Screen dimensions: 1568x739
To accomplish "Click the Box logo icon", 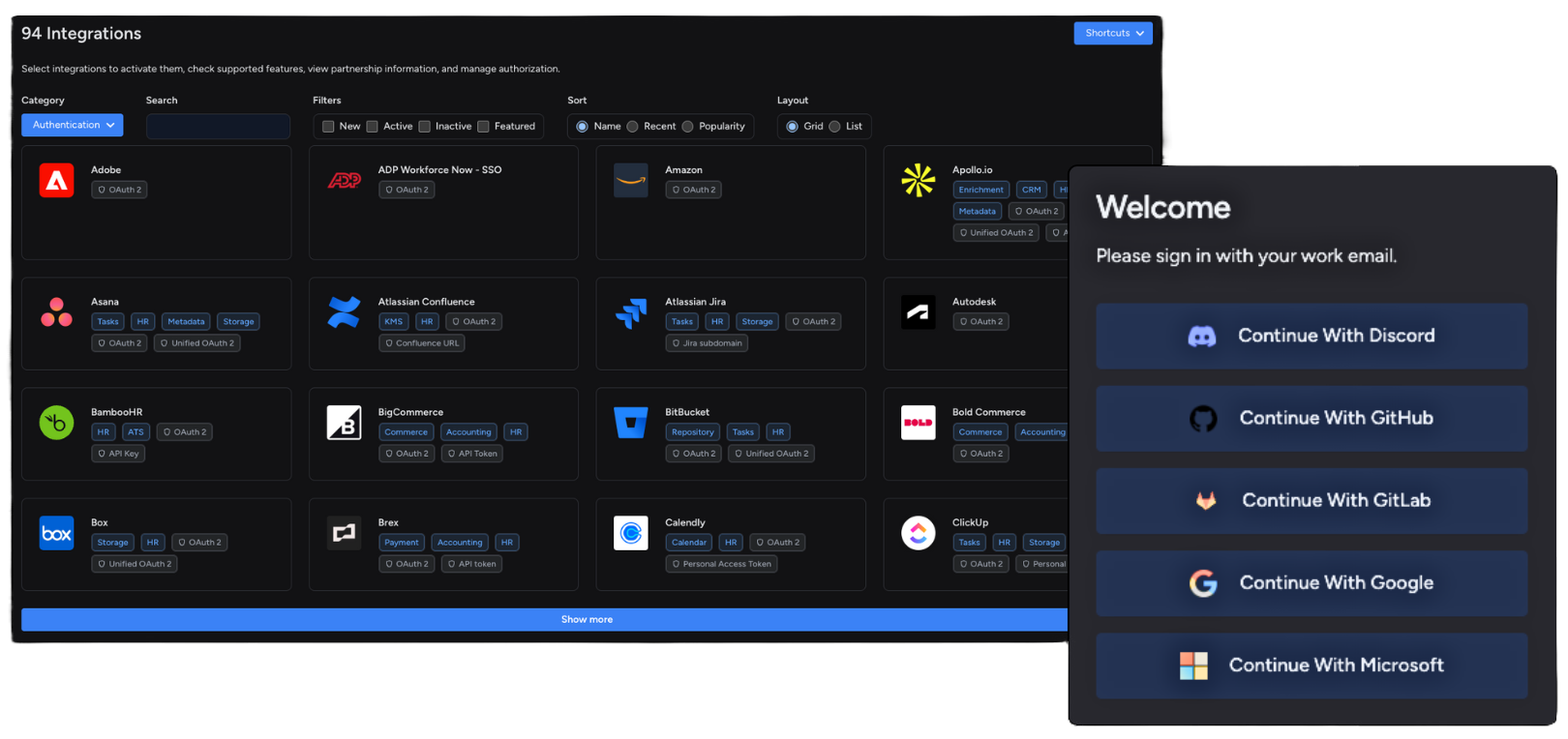I will [56, 533].
